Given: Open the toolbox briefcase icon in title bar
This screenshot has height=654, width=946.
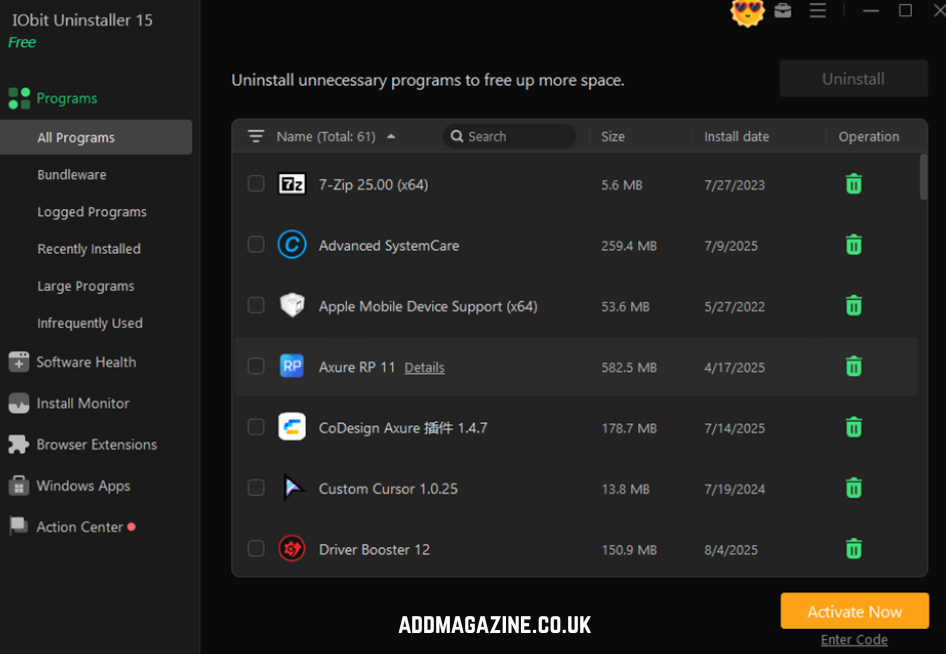Looking at the screenshot, I should pos(783,11).
